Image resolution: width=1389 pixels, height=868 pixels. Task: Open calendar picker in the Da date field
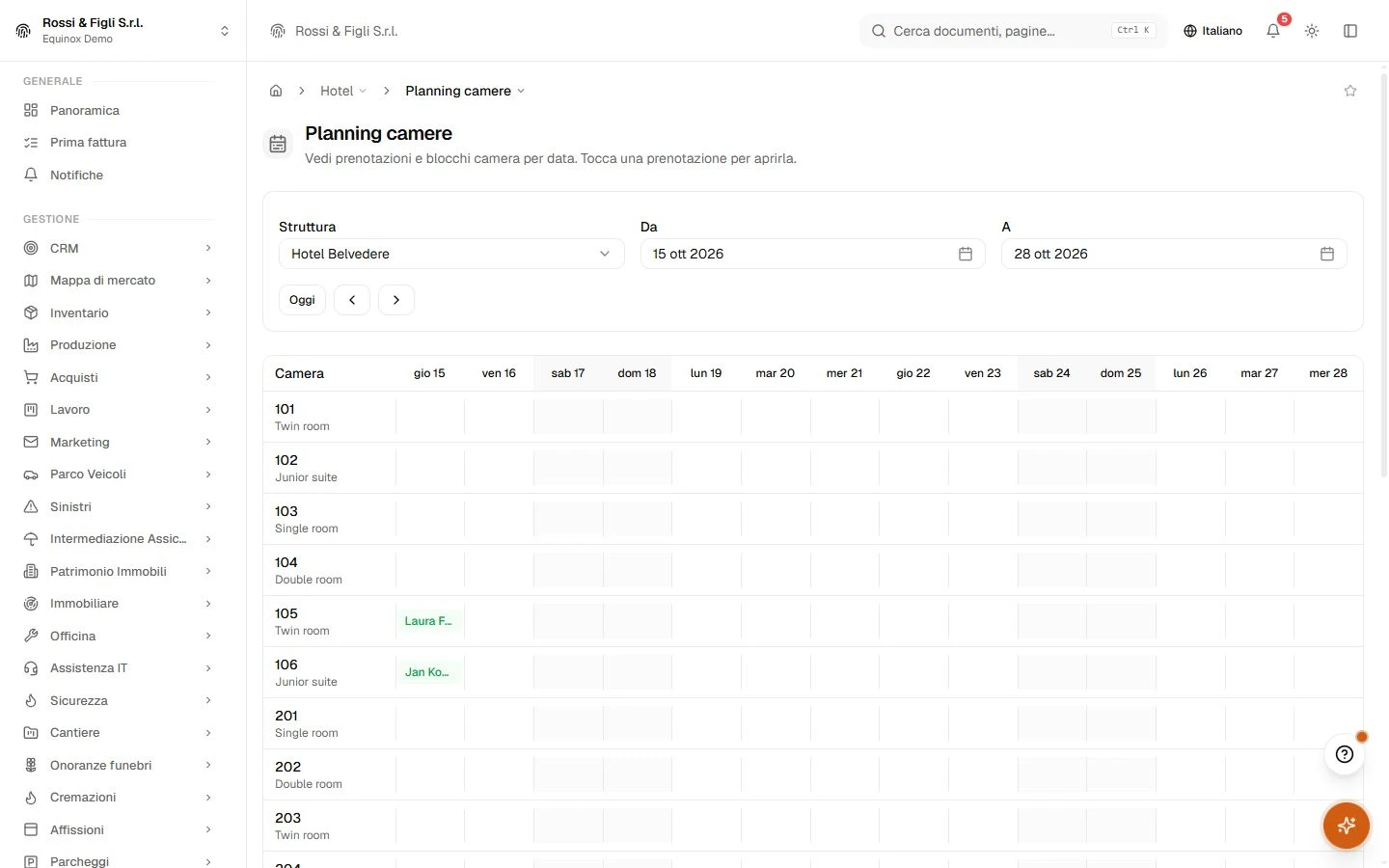pos(966,254)
